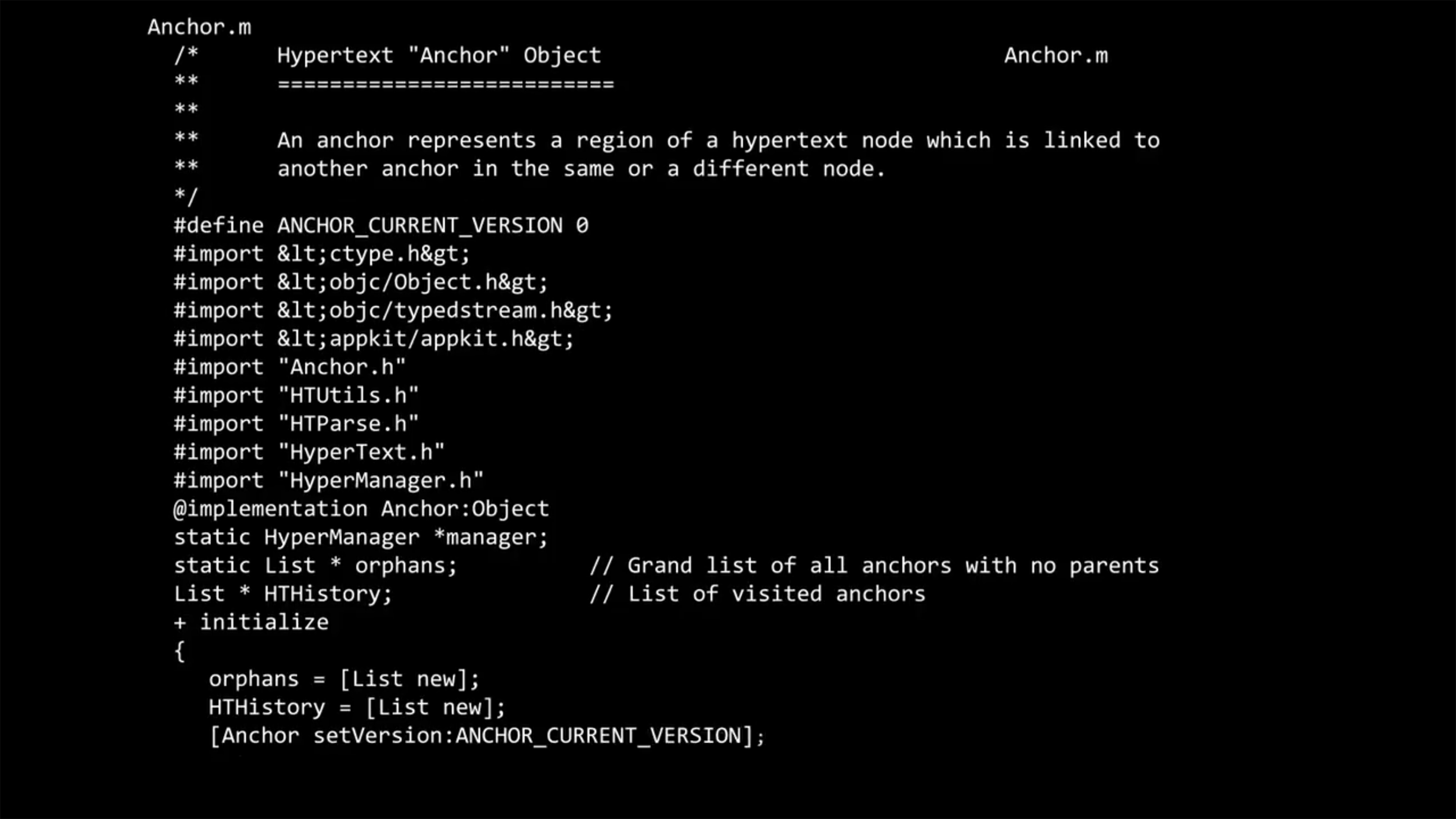Click the static HyperManager *manager declaration

click(361, 537)
